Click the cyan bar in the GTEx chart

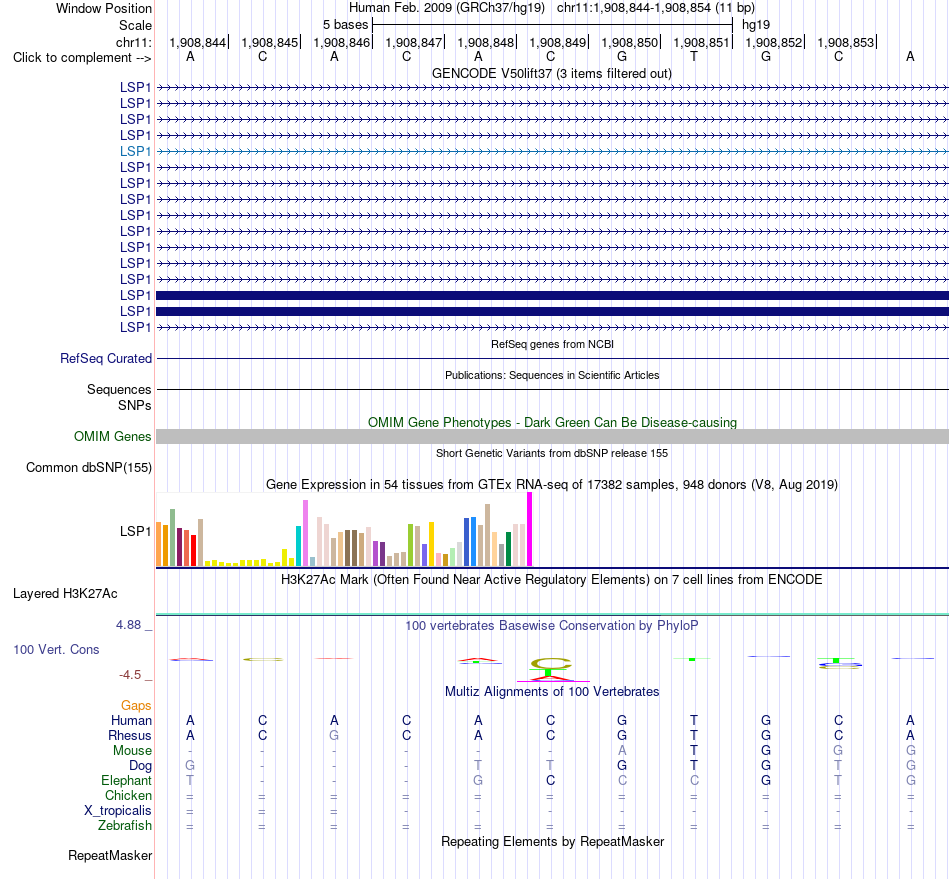pos(298,546)
